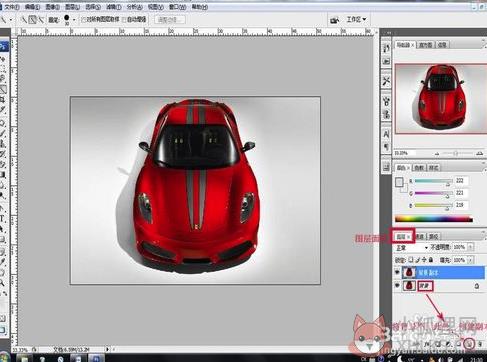This screenshot has width=487, height=362.
Task: Open the brush size picker arrow
Action: click(74, 20)
